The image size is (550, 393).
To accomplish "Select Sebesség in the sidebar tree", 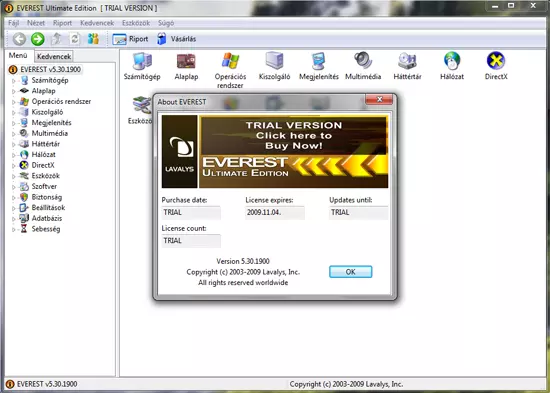I will point(46,229).
